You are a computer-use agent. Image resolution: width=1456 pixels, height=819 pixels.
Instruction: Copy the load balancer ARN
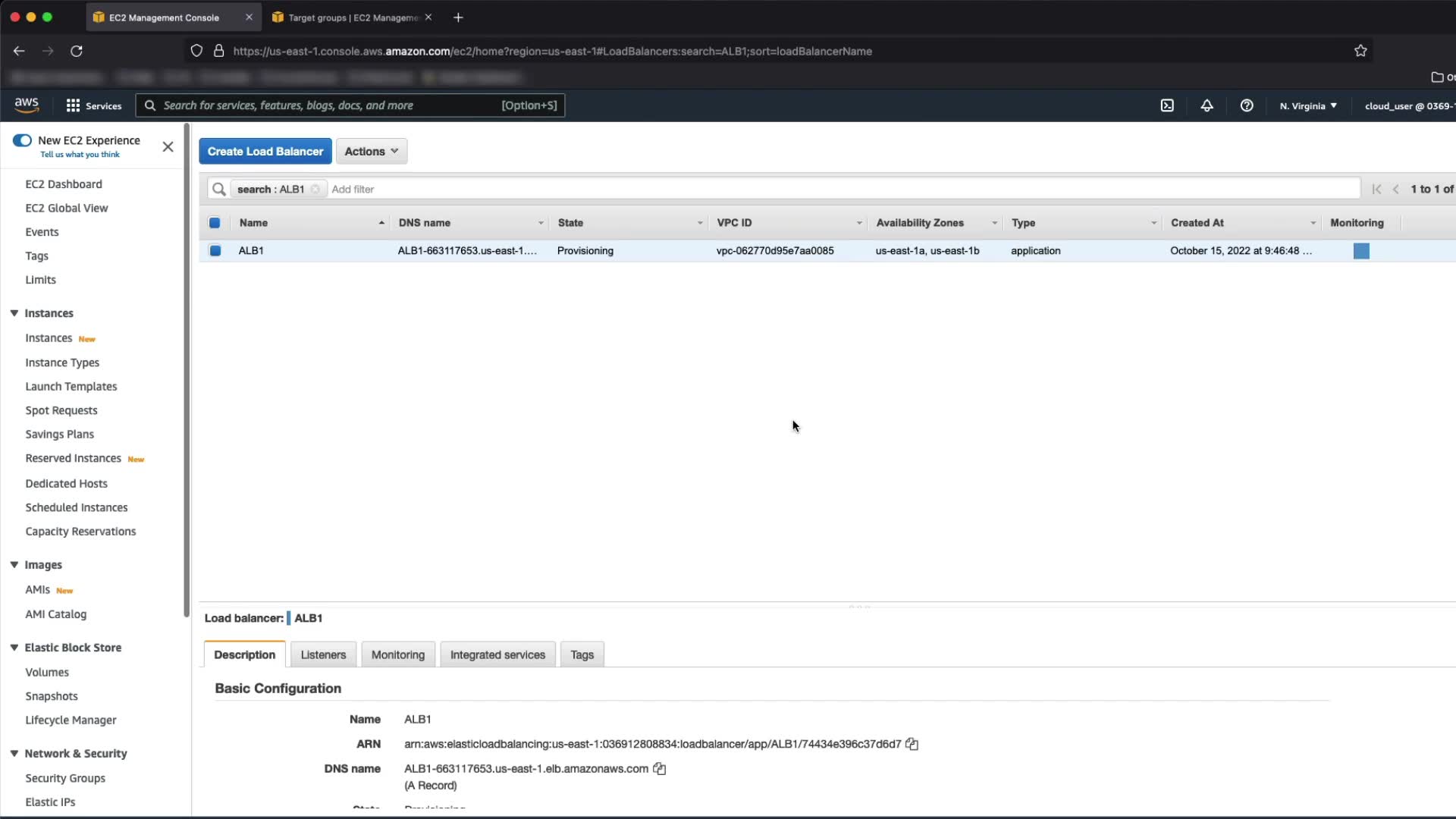point(912,745)
